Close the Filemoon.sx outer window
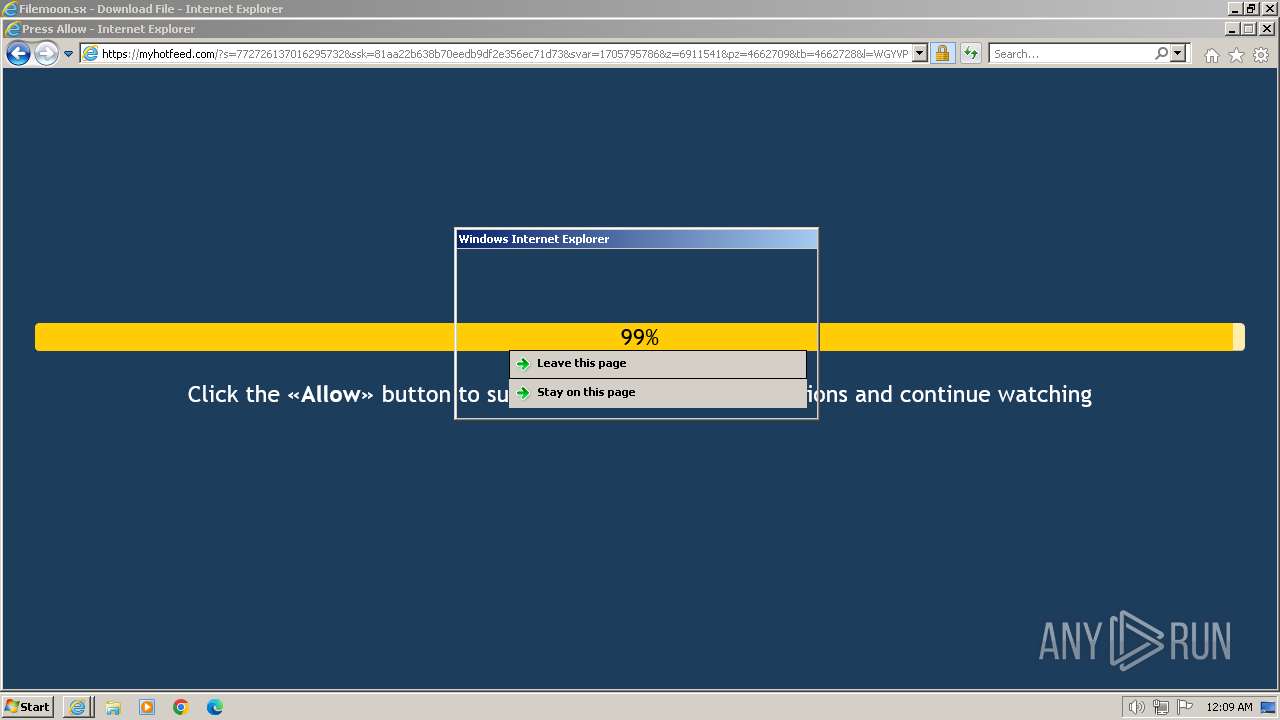The height and width of the screenshot is (720, 1280). [x=1269, y=9]
